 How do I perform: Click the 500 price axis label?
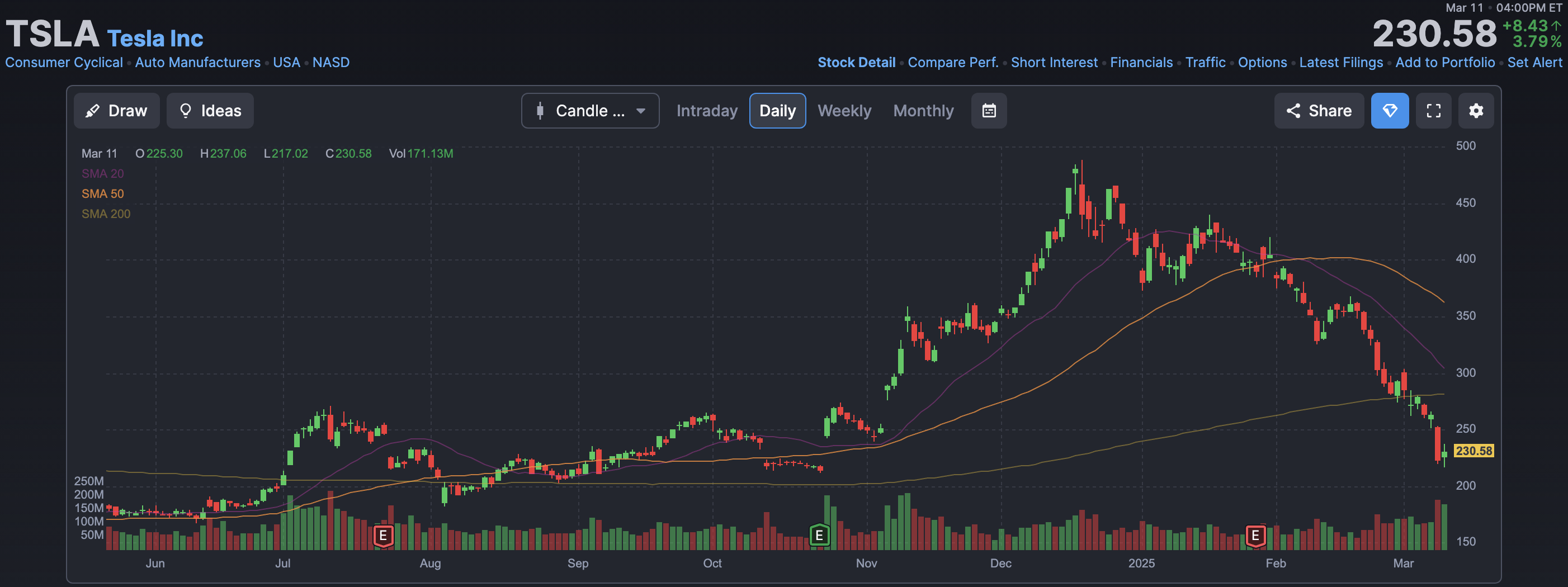pos(1466,146)
